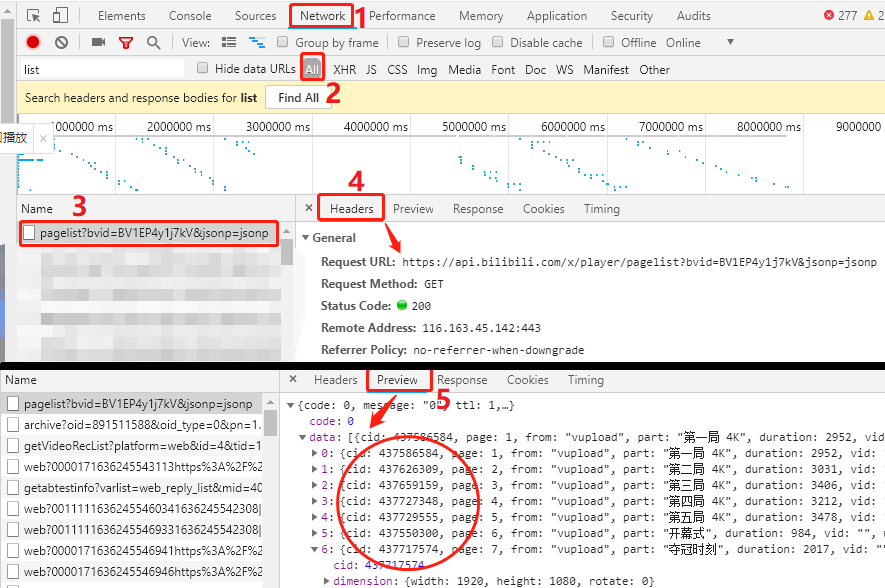This screenshot has height=588, width=885.
Task: Close the lower request details pane
Action: click(293, 379)
